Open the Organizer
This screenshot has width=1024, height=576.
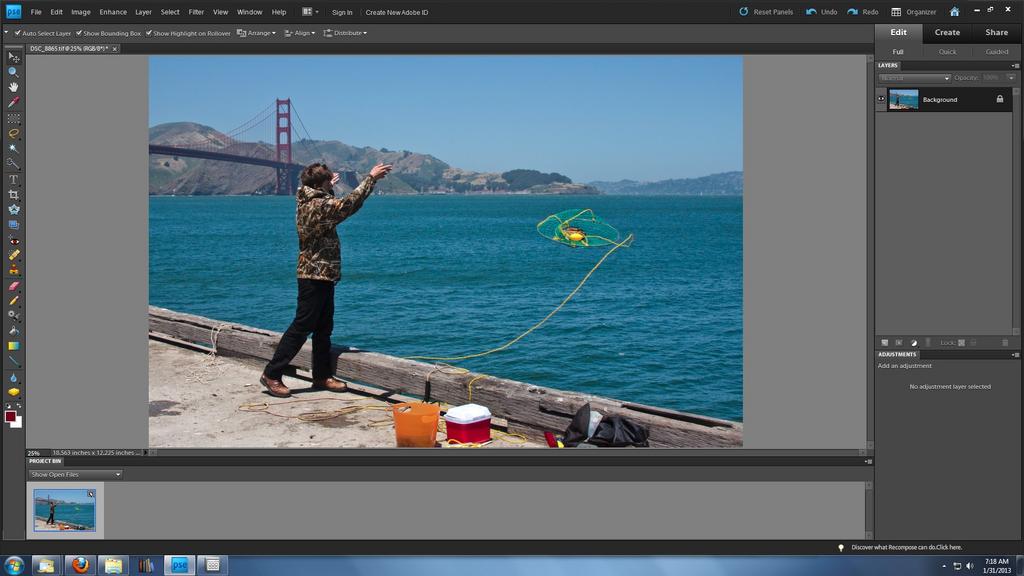(914, 12)
